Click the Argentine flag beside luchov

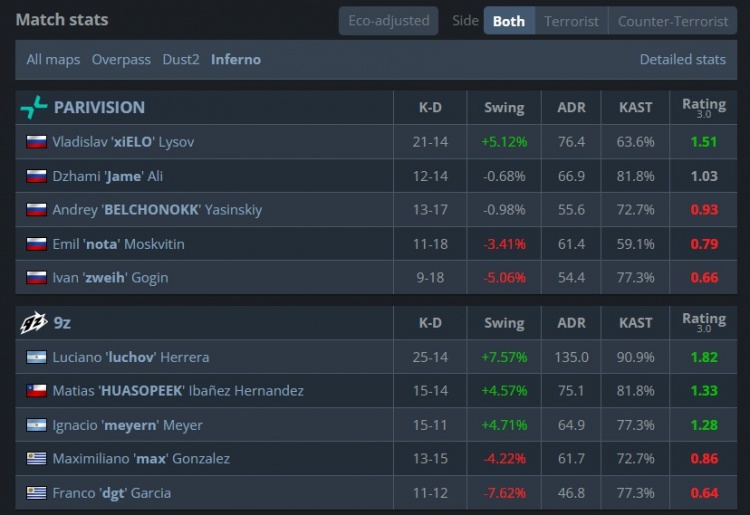point(36,357)
